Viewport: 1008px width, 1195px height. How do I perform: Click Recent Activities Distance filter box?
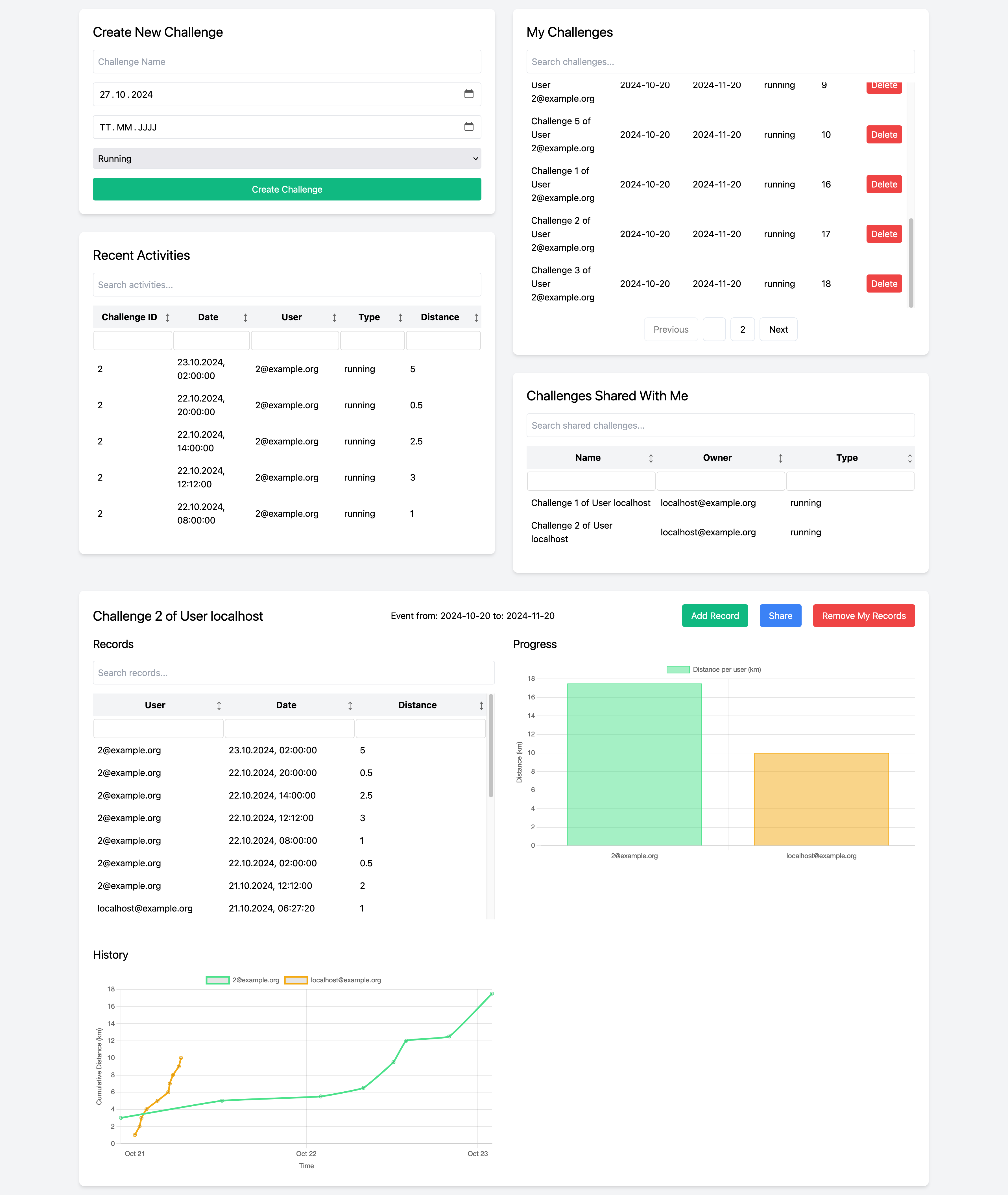pos(443,341)
